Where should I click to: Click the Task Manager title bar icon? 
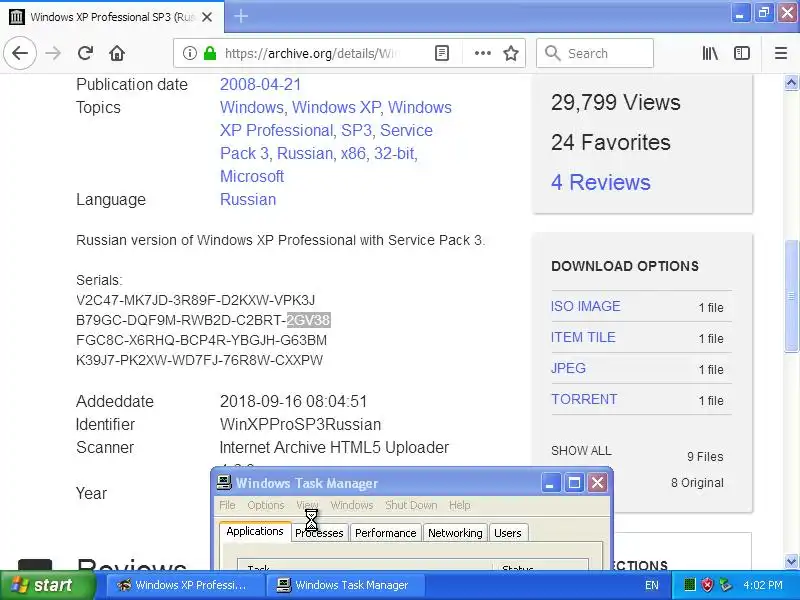tap(223, 482)
